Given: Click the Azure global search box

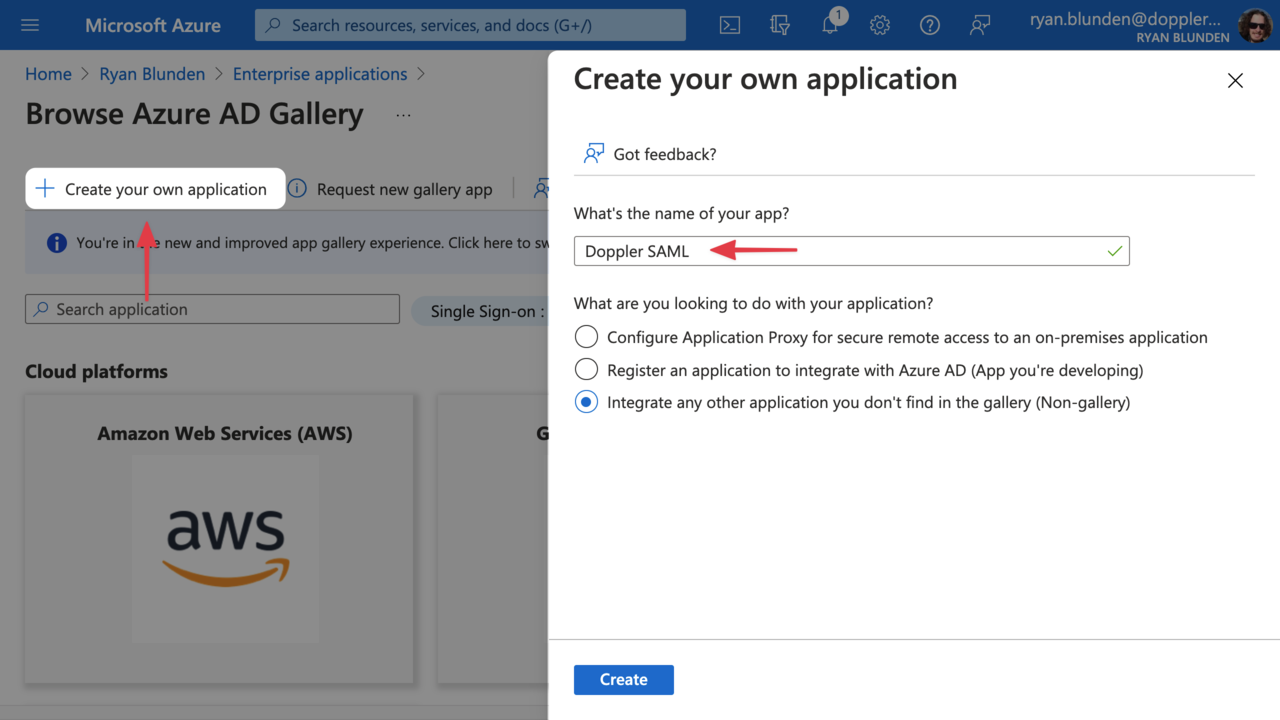Looking at the screenshot, I should [x=470, y=25].
